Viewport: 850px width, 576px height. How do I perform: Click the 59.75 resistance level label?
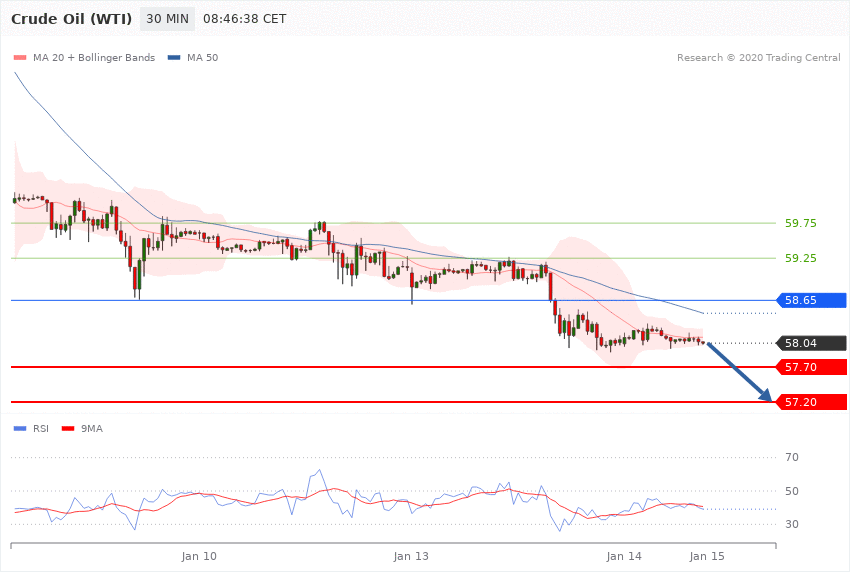click(801, 223)
